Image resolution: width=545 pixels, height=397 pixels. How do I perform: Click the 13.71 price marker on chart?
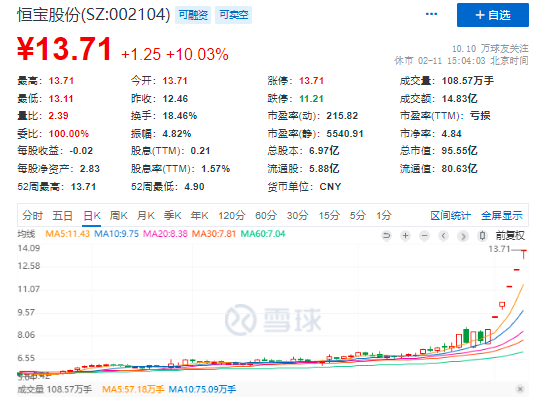coord(499,249)
